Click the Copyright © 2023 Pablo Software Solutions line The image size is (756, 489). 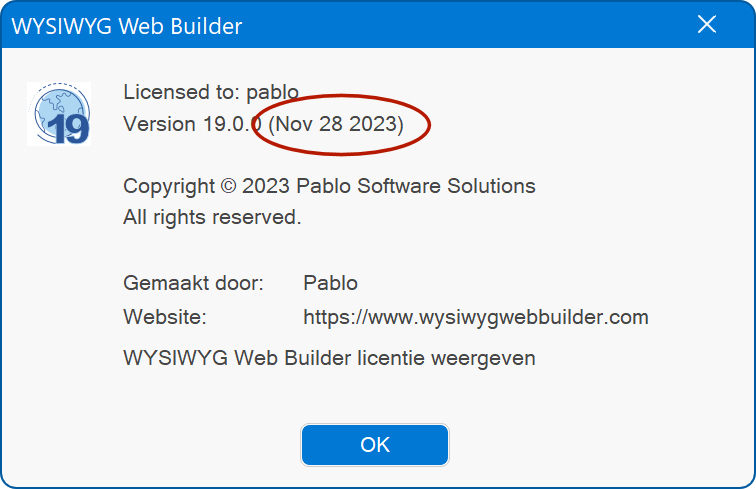coord(329,186)
